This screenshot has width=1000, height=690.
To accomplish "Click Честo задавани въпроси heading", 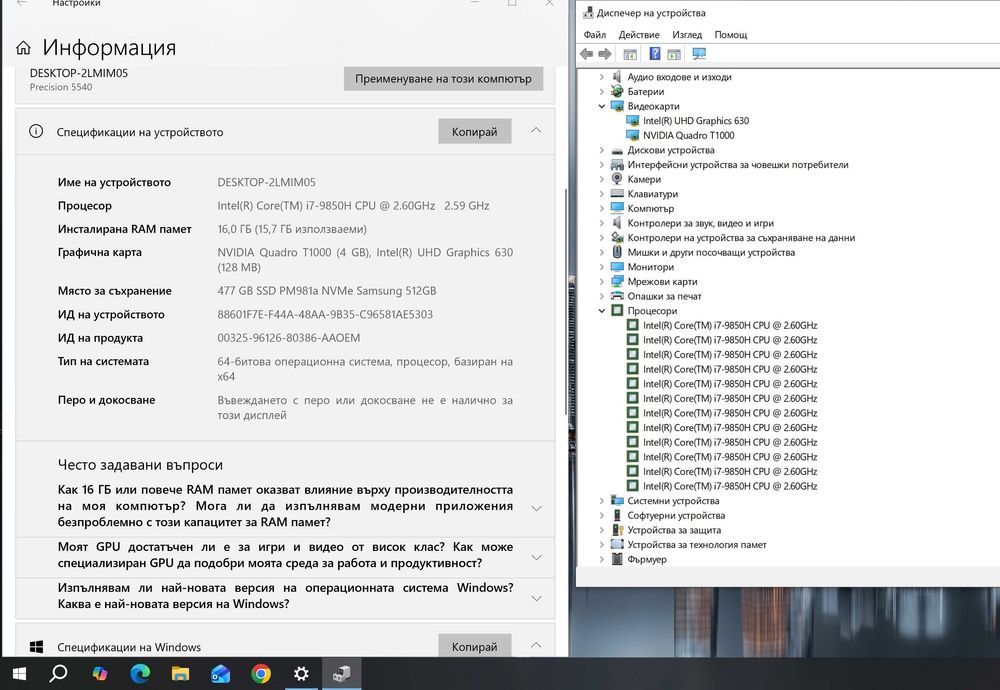I will point(140,465).
